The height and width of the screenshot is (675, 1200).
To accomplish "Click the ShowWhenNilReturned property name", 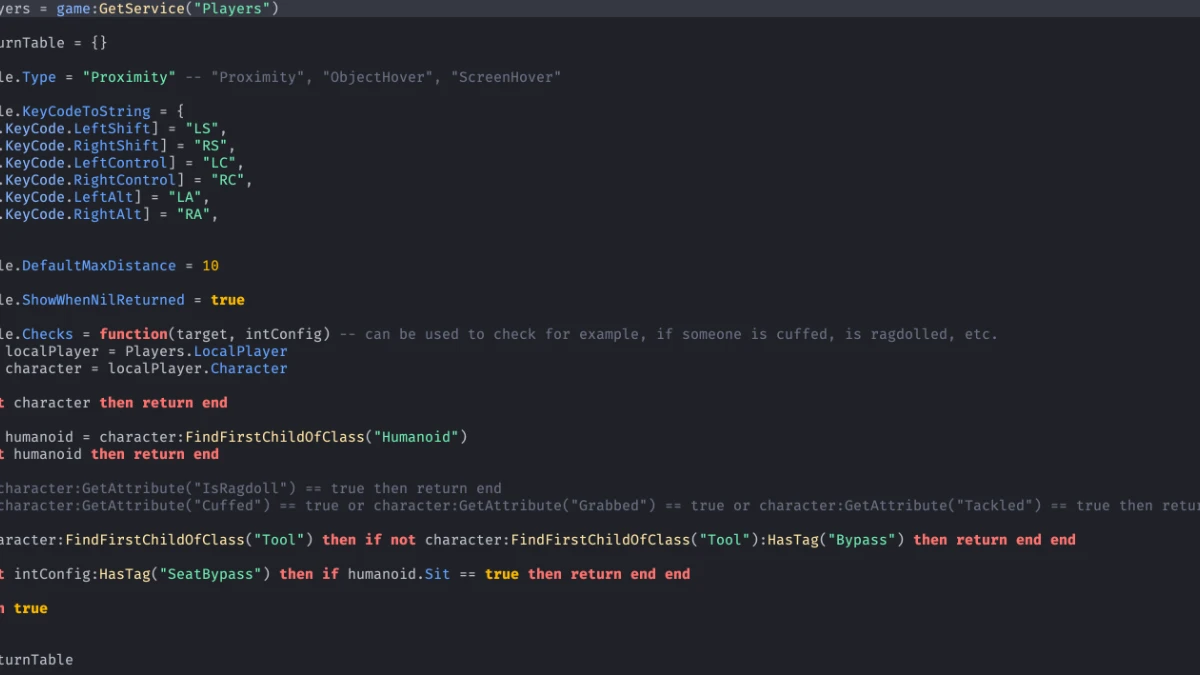I will click(x=103, y=300).
